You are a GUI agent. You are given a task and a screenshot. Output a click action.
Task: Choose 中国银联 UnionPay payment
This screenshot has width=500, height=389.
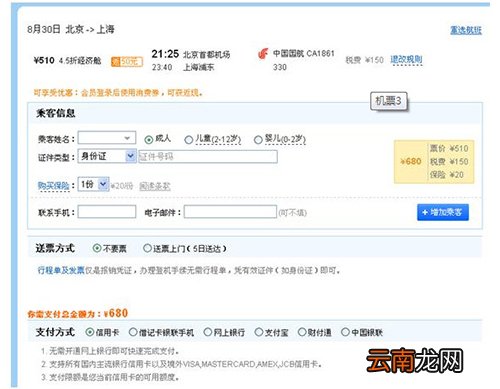tap(345, 332)
